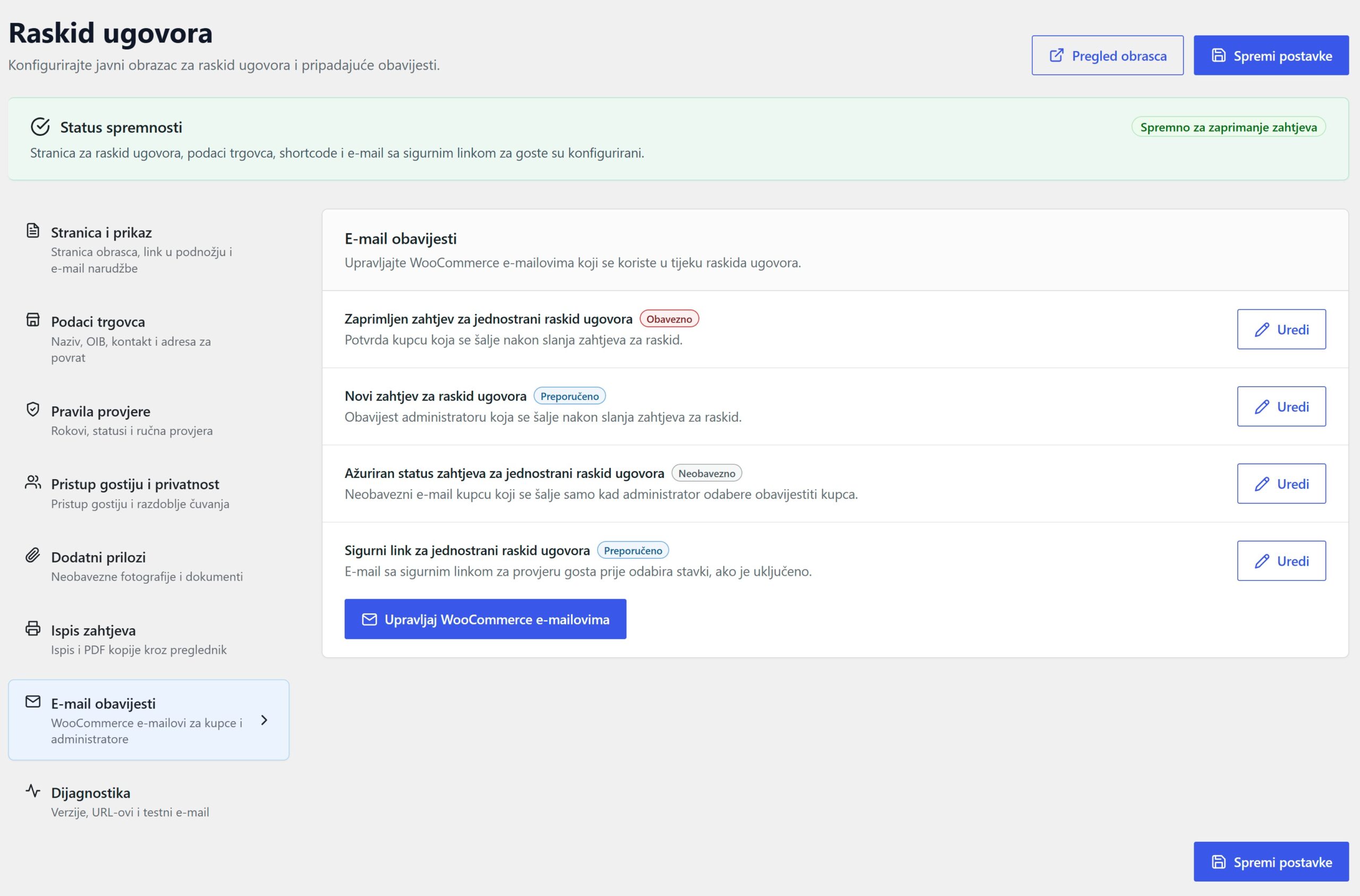This screenshot has width=1360, height=896.
Task: Click the Ažuriran status zahtjeva title
Action: pyautogui.click(x=505, y=473)
